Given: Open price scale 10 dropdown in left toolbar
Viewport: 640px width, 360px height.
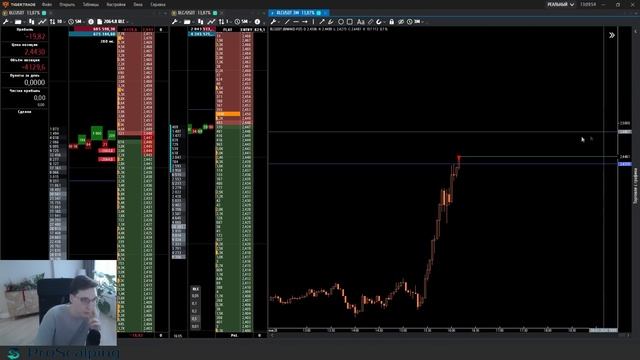Looking at the screenshot, I should [57, 22].
